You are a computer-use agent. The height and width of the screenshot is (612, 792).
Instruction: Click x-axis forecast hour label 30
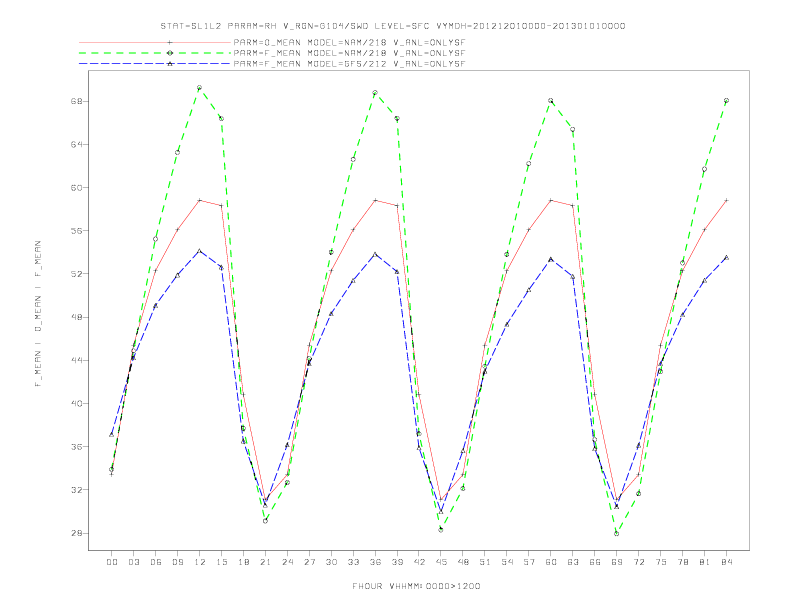(331, 562)
